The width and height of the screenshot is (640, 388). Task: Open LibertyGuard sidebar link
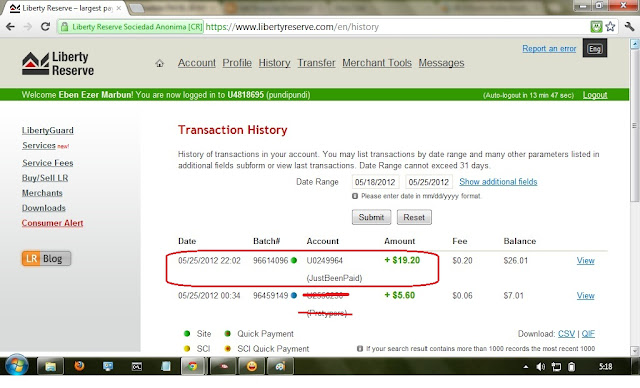(48, 131)
